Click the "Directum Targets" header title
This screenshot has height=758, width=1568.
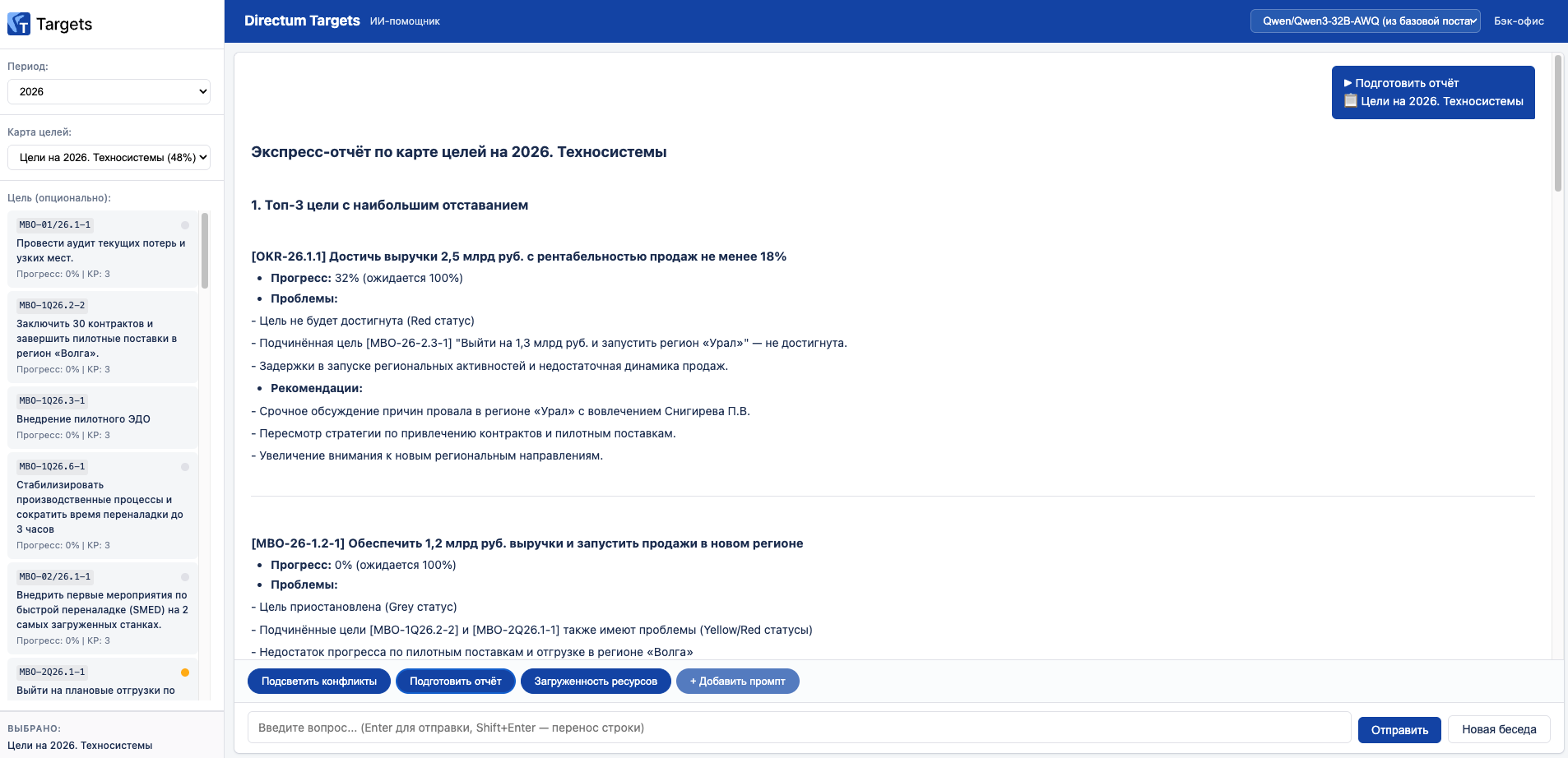pyautogui.click(x=302, y=21)
